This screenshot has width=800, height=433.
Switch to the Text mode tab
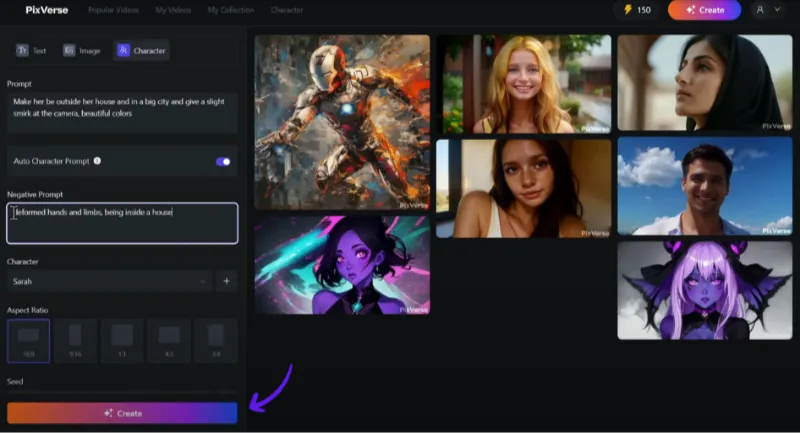click(31, 50)
